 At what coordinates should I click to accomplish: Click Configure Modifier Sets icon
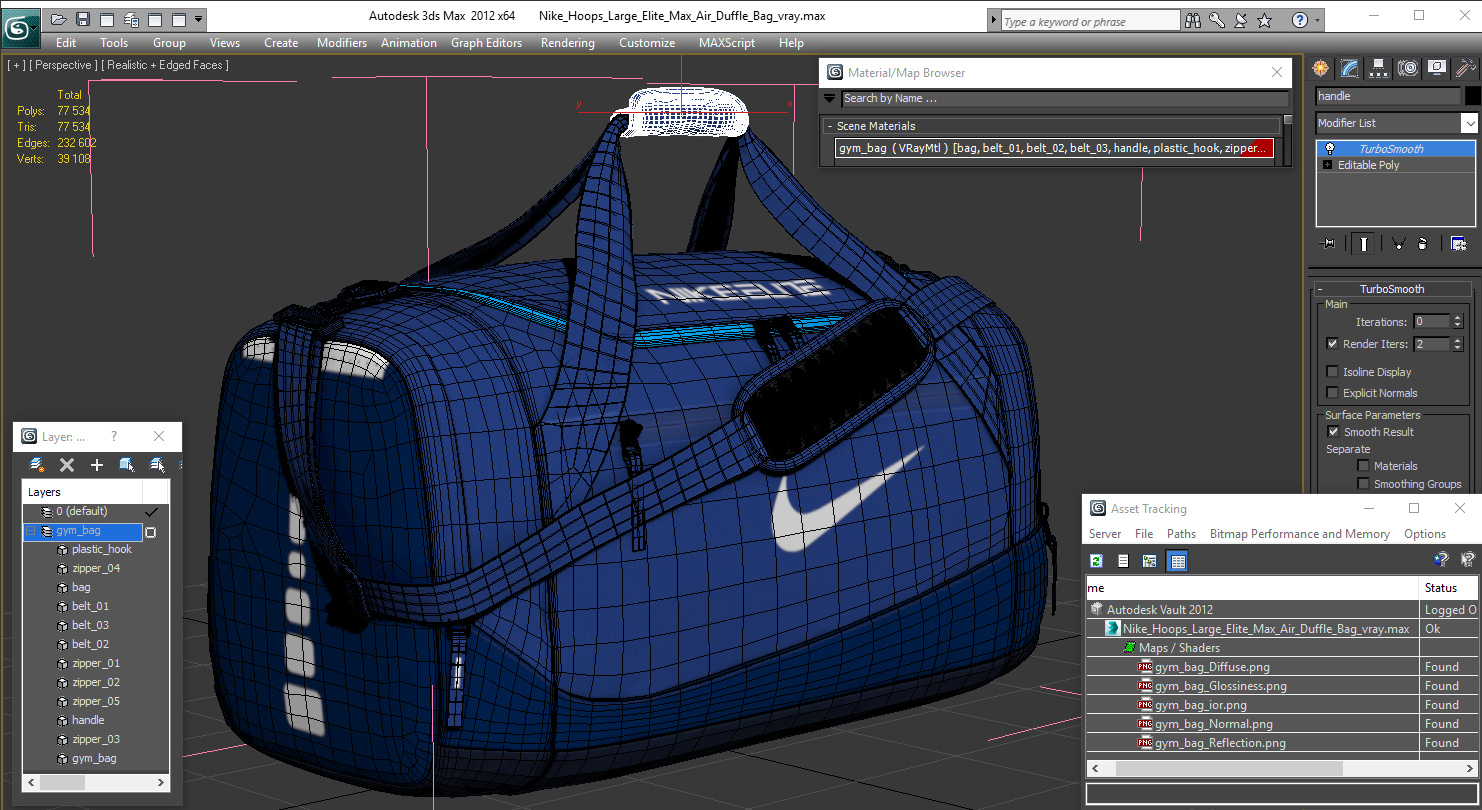coord(1458,243)
